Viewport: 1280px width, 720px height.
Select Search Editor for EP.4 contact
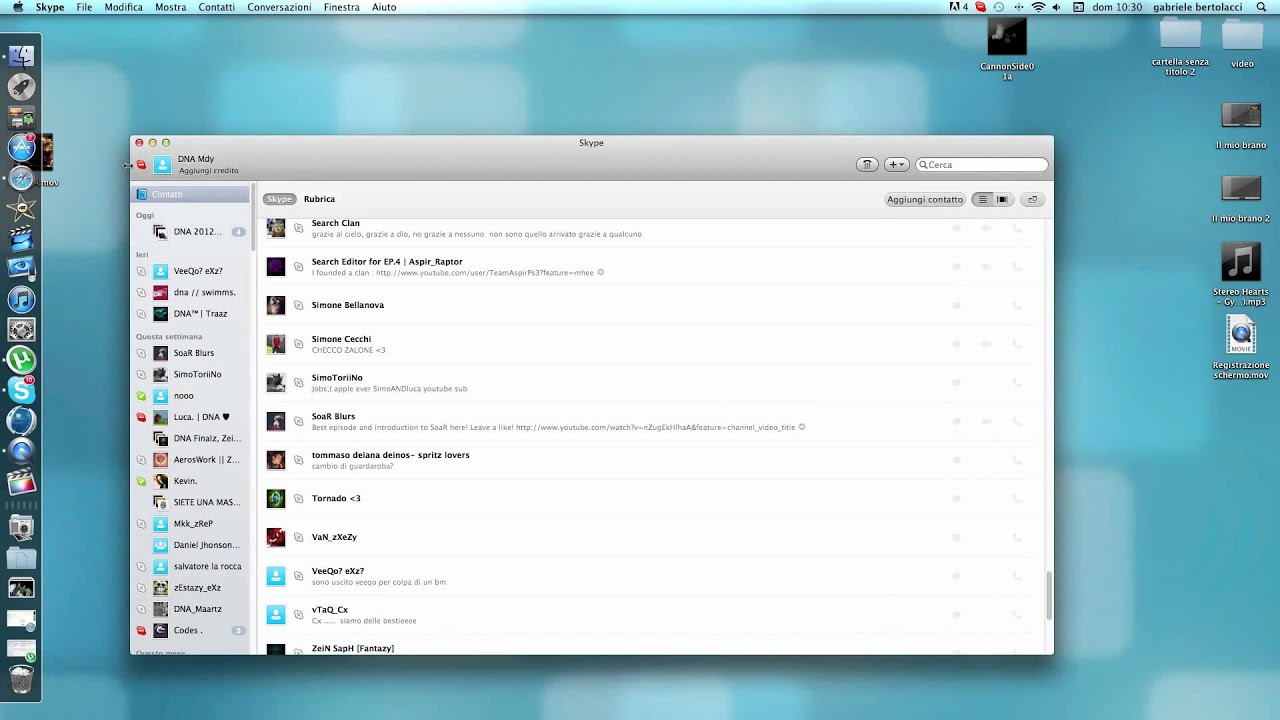point(650,267)
